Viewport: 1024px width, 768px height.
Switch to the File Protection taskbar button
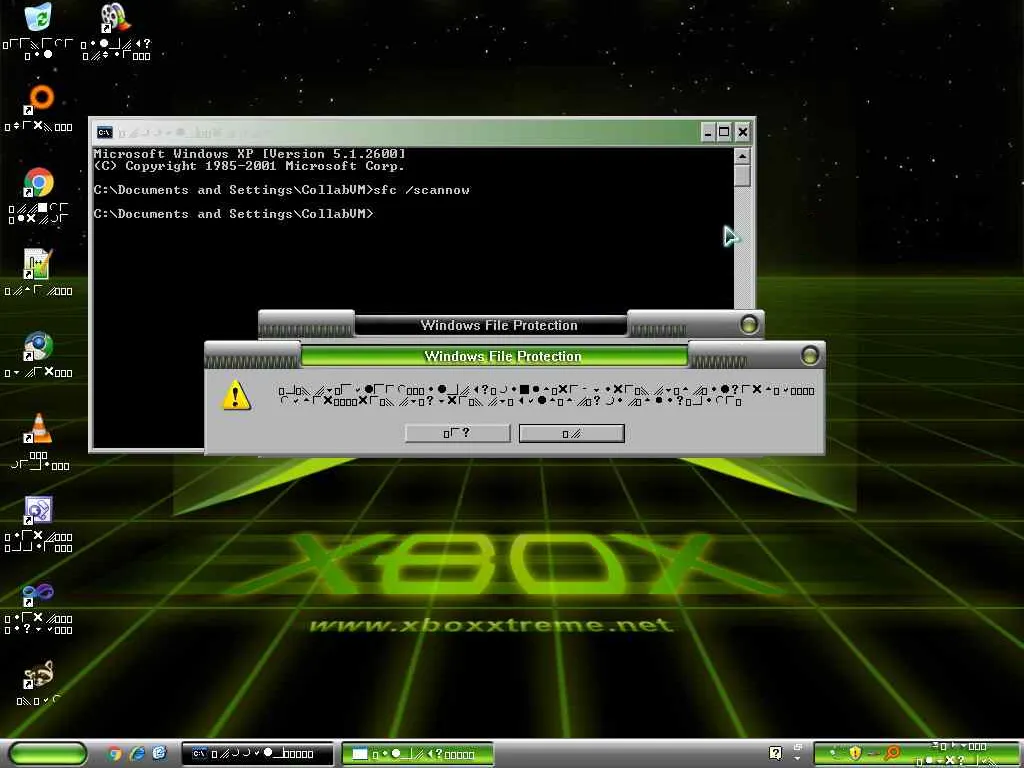pos(418,754)
